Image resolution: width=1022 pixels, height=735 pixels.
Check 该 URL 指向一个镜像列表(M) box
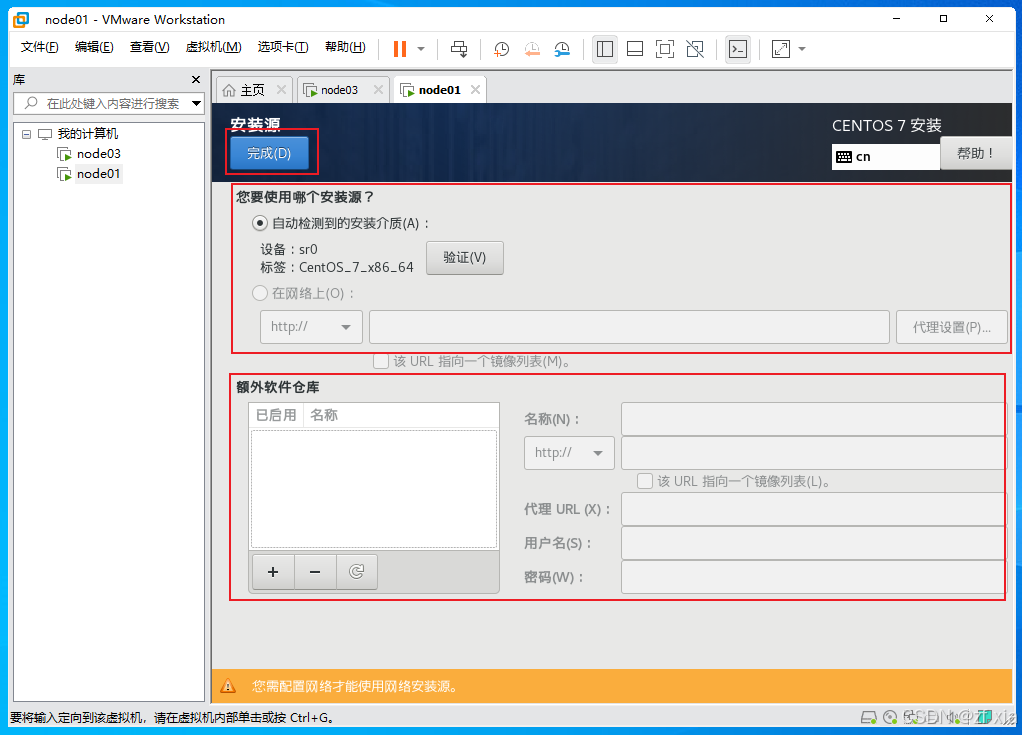click(381, 361)
